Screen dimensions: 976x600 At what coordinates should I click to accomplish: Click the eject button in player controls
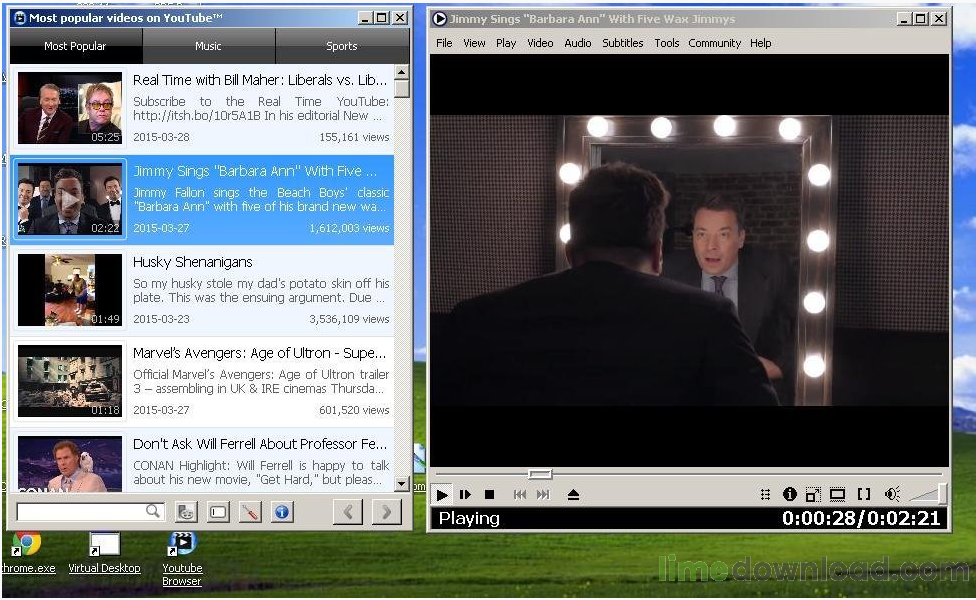coord(573,495)
